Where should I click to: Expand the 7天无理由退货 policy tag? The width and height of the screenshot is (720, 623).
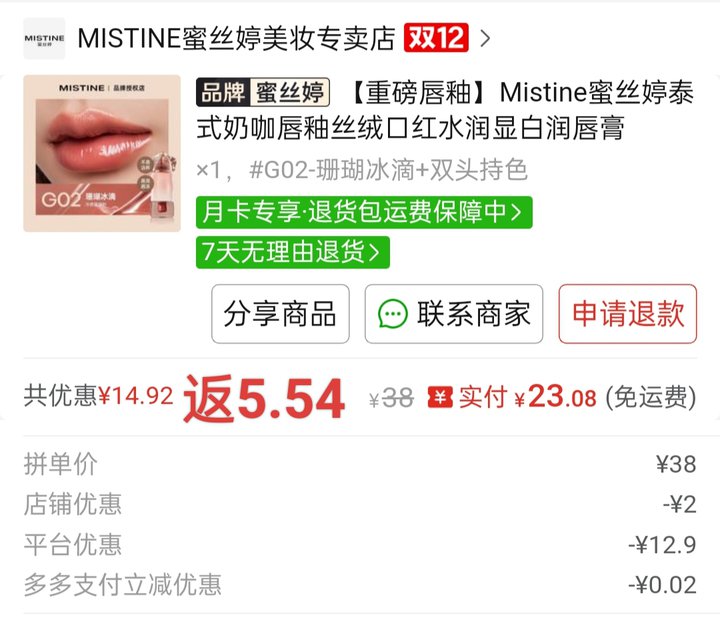[x=292, y=252]
